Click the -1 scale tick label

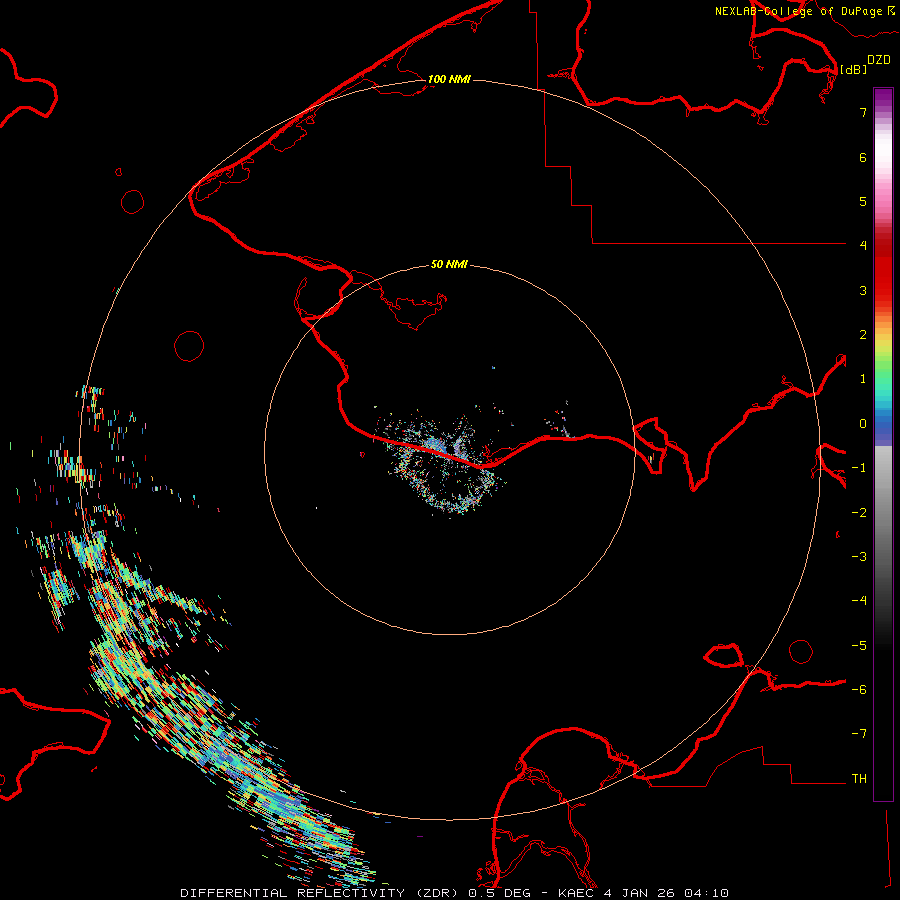coord(859,468)
